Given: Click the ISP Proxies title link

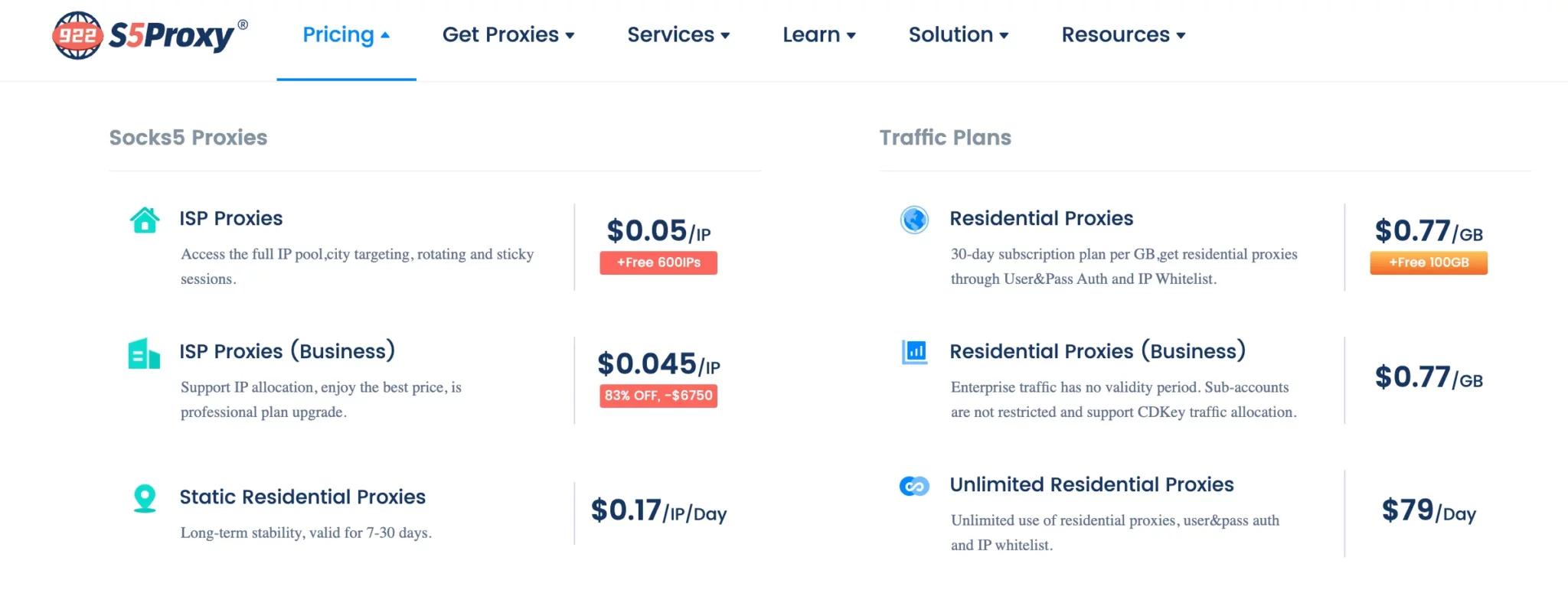Looking at the screenshot, I should [231, 219].
